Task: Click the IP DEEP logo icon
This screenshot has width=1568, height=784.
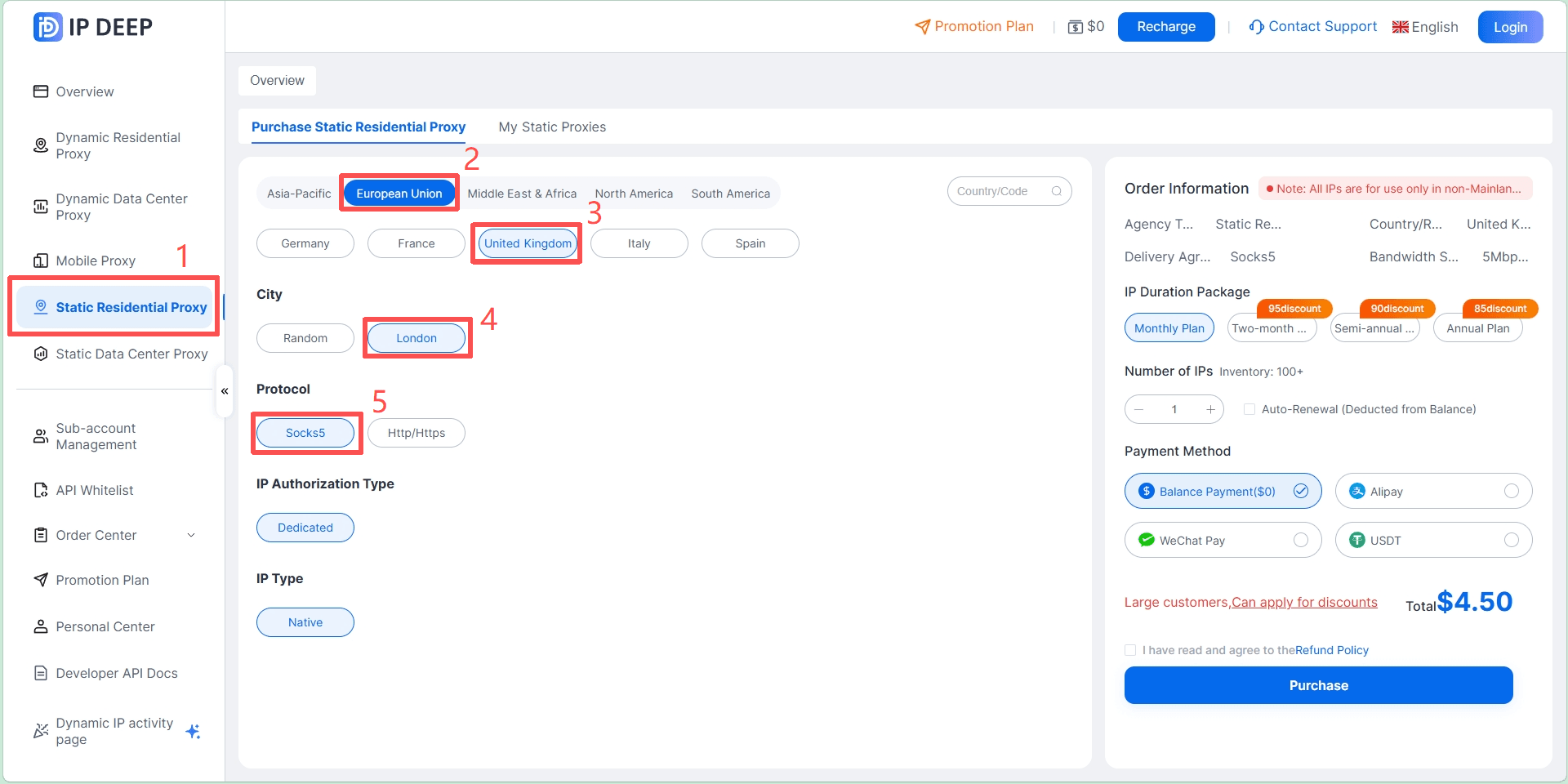Action: [47, 26]
